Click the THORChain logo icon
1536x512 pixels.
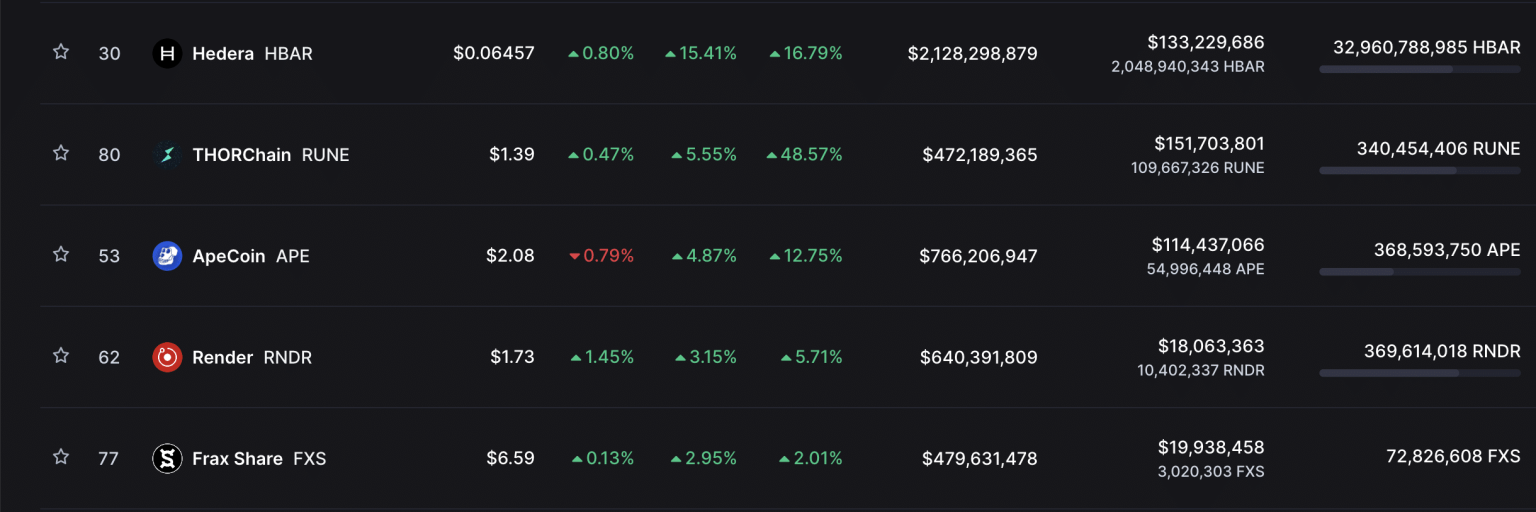point(167,155)
